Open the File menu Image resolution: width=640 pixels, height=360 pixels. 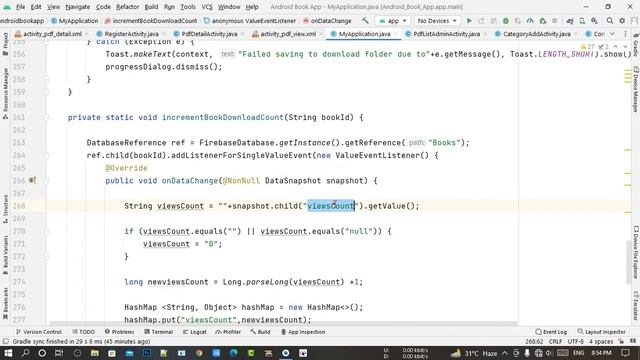pyautogui.click(x=20, y=7)
